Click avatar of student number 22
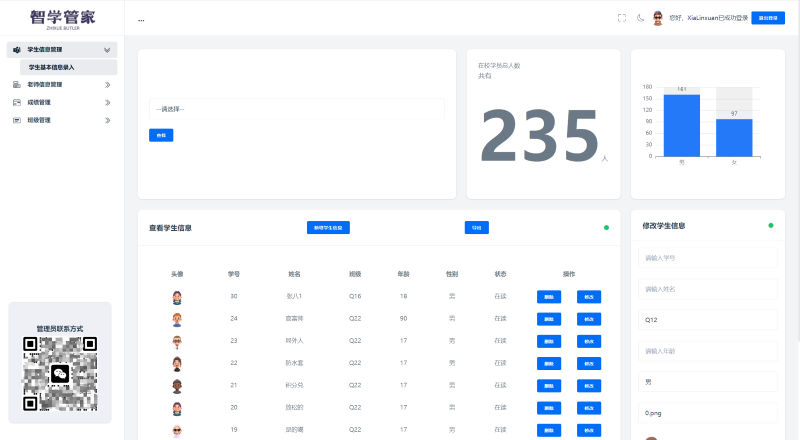This screenshot has height=440, width=800. coord(177,364)
